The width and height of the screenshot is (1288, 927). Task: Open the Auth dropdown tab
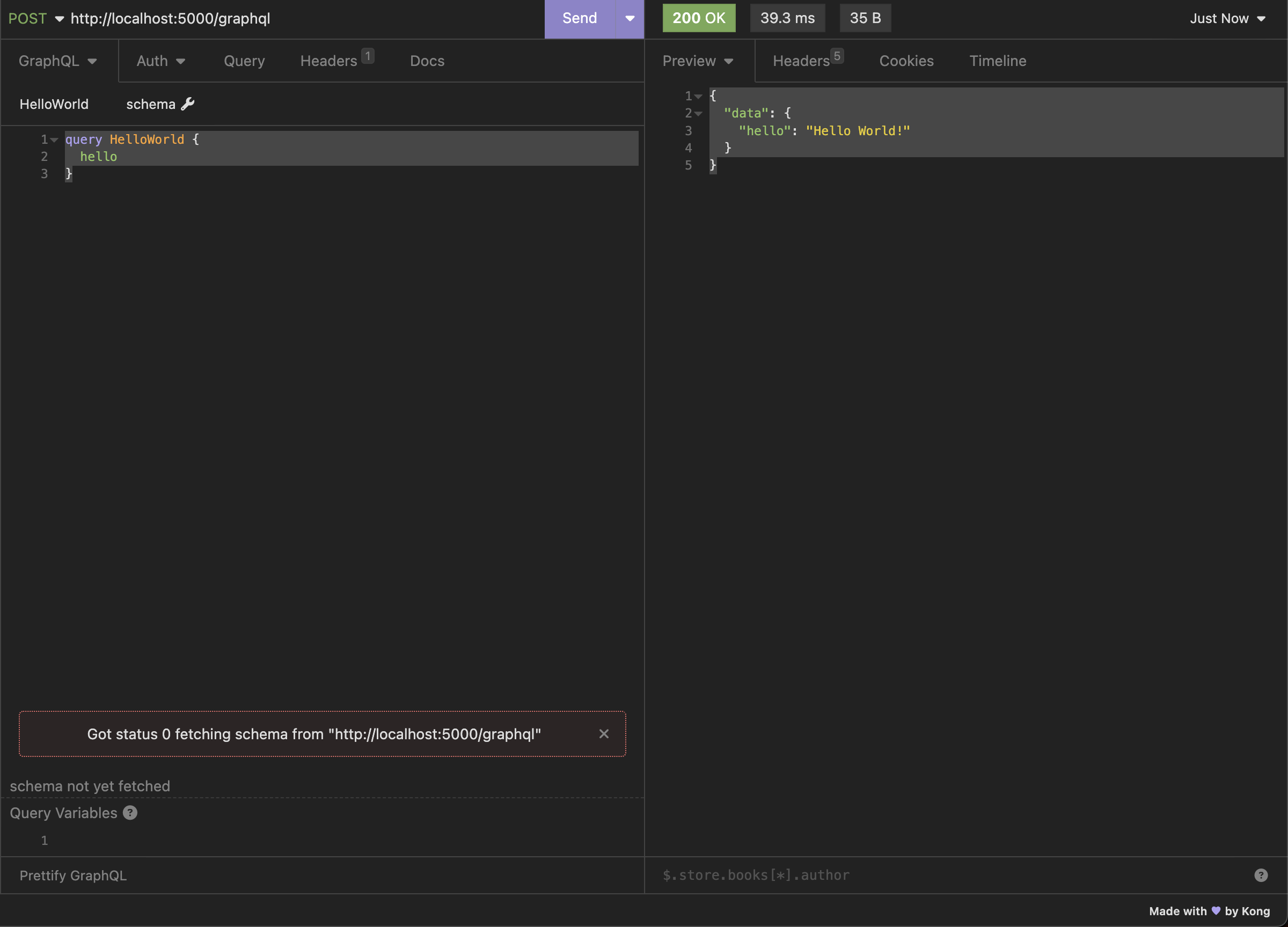[x=160, y=61]
